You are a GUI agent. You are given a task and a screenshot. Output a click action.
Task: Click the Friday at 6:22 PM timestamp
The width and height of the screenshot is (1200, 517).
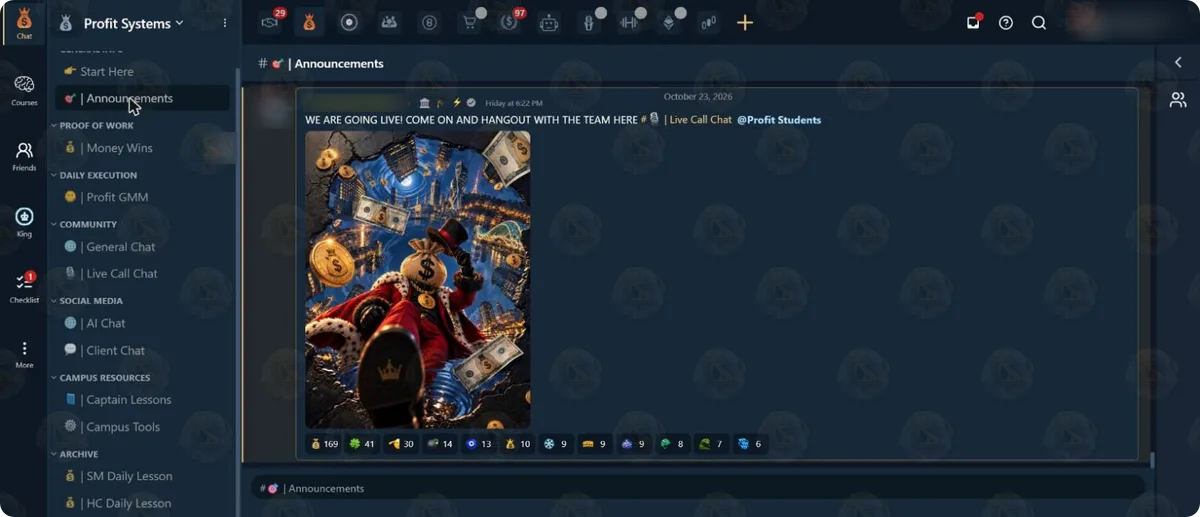click(514, 103)
